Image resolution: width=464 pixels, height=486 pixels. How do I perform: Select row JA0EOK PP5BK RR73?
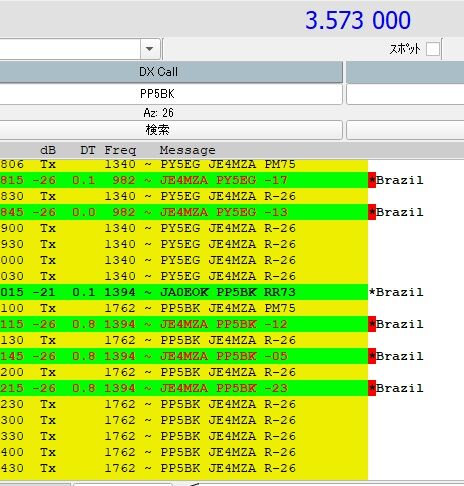184,292
